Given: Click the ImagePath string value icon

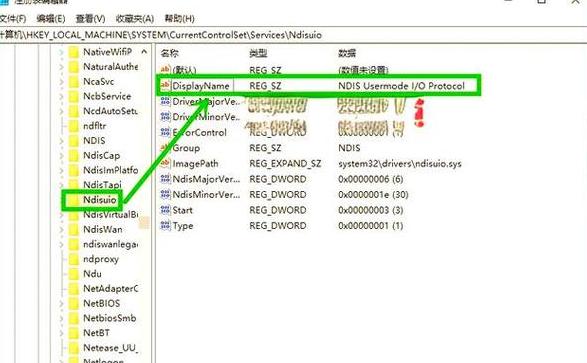Looking at the screenshot, I should (x=165, y=164).
